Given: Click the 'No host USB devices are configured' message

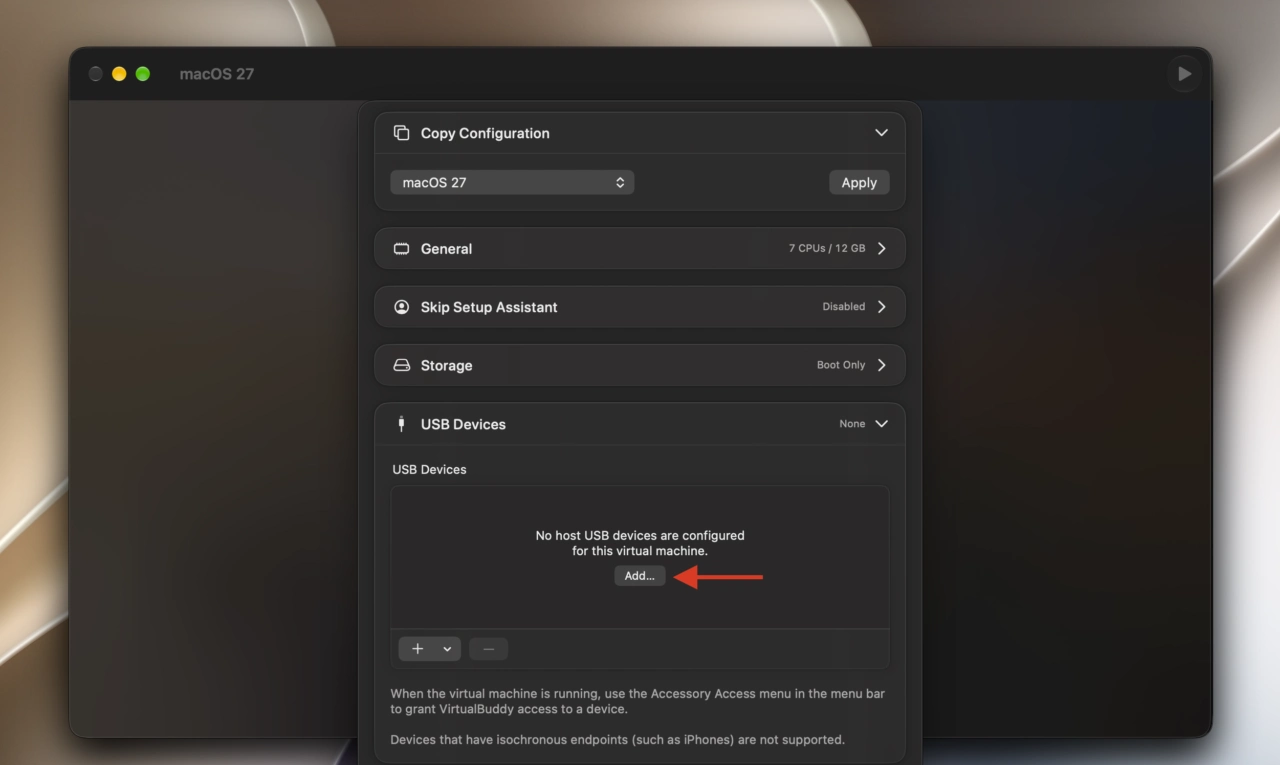Looking at the screenshot, I should click(x=640, y=543).
